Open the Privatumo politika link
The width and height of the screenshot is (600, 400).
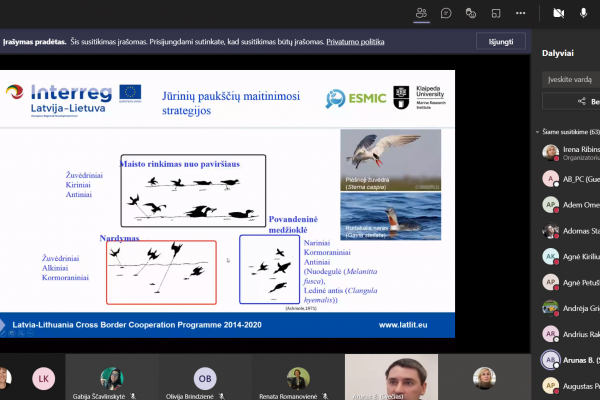coord(355,42)
